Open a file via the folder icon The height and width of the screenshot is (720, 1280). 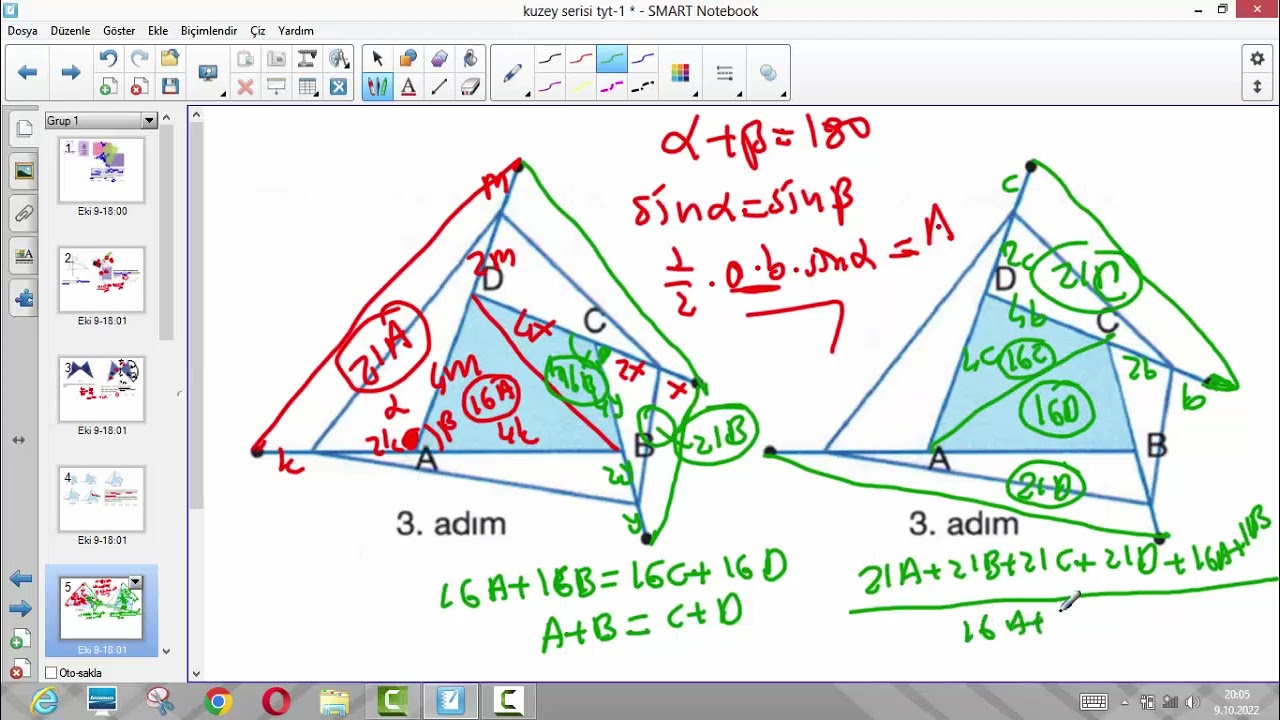pos(170,59)
